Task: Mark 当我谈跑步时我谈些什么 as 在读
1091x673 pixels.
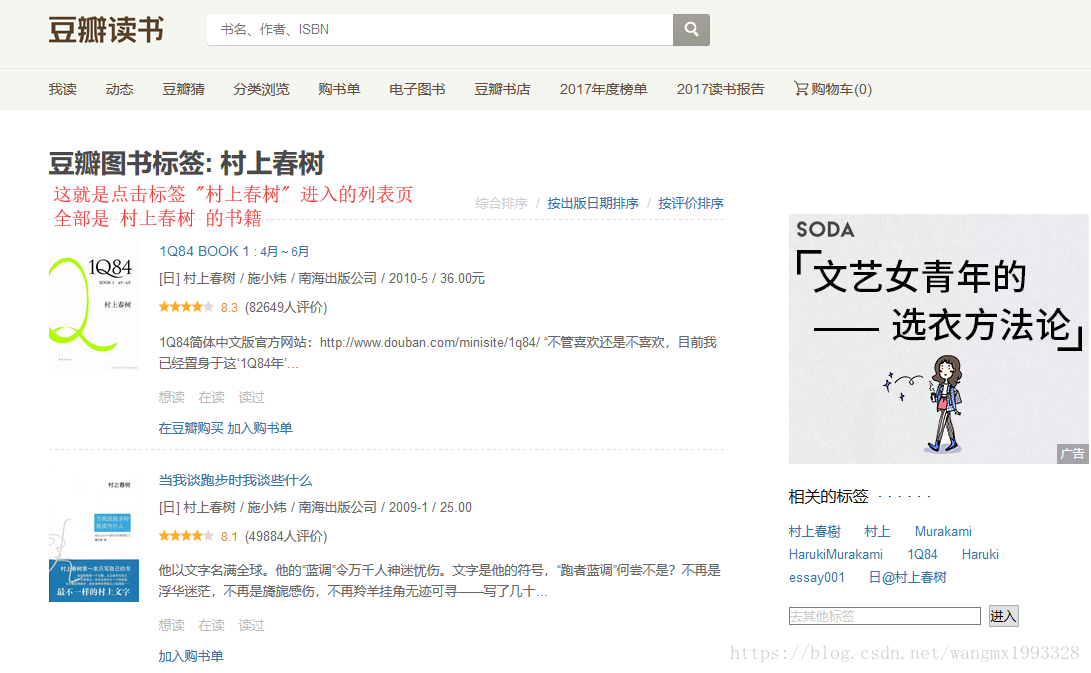Action: point(212,626)
